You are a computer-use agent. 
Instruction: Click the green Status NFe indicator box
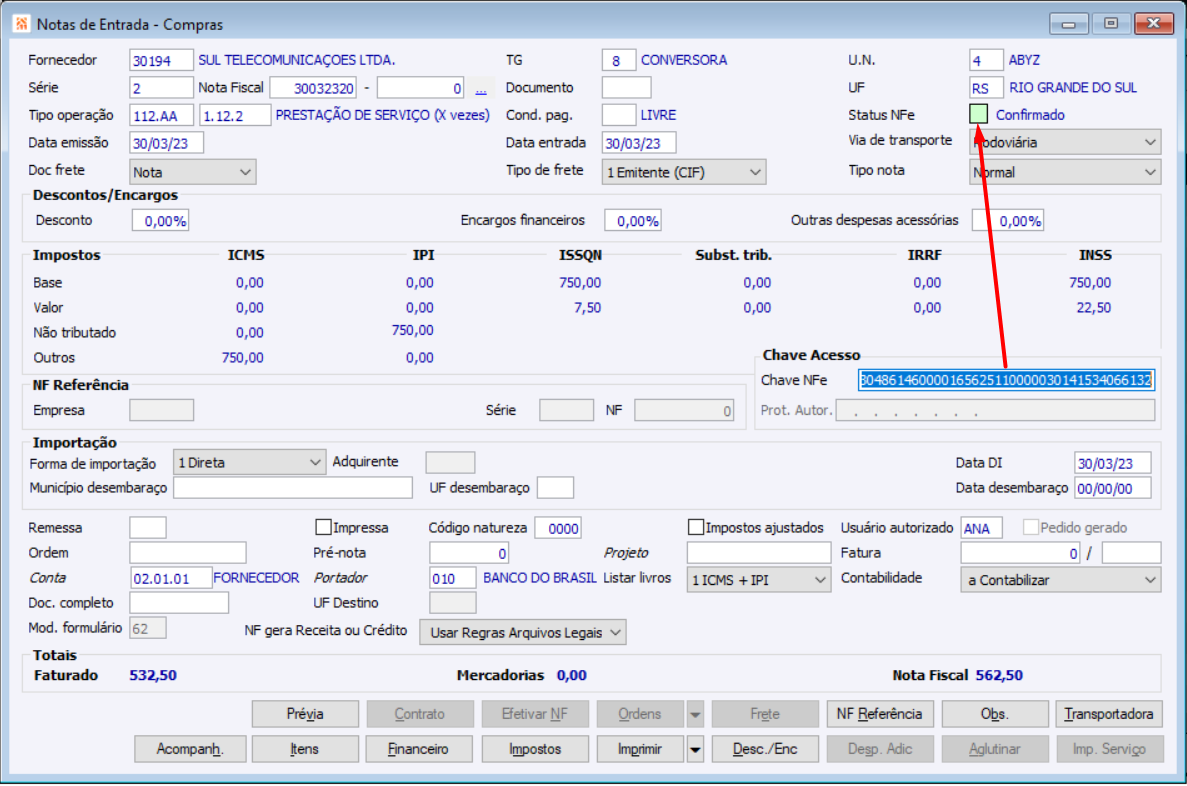[x=978, y=114]
